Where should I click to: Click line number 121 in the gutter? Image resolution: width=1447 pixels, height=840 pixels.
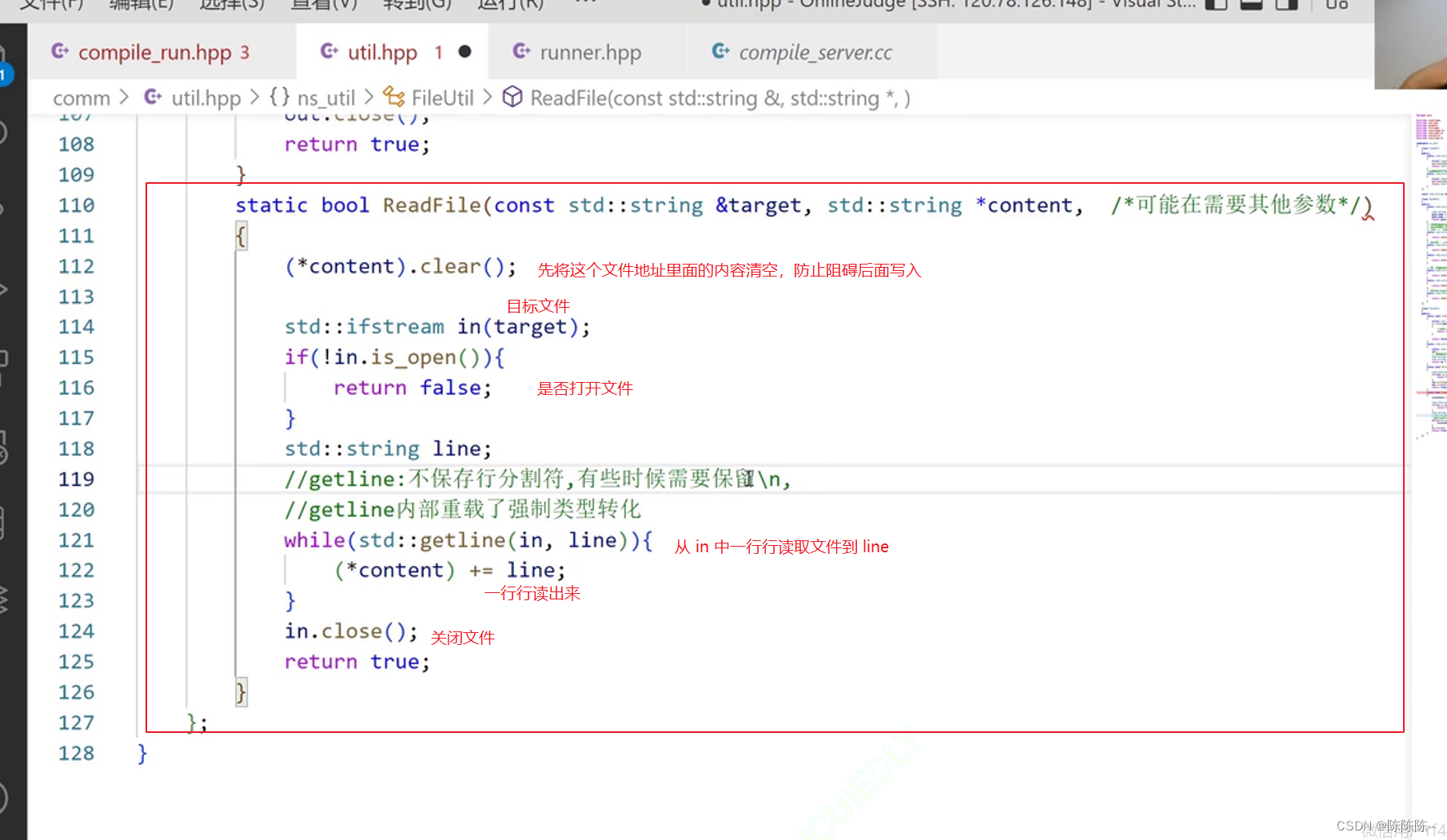(76, 540)
